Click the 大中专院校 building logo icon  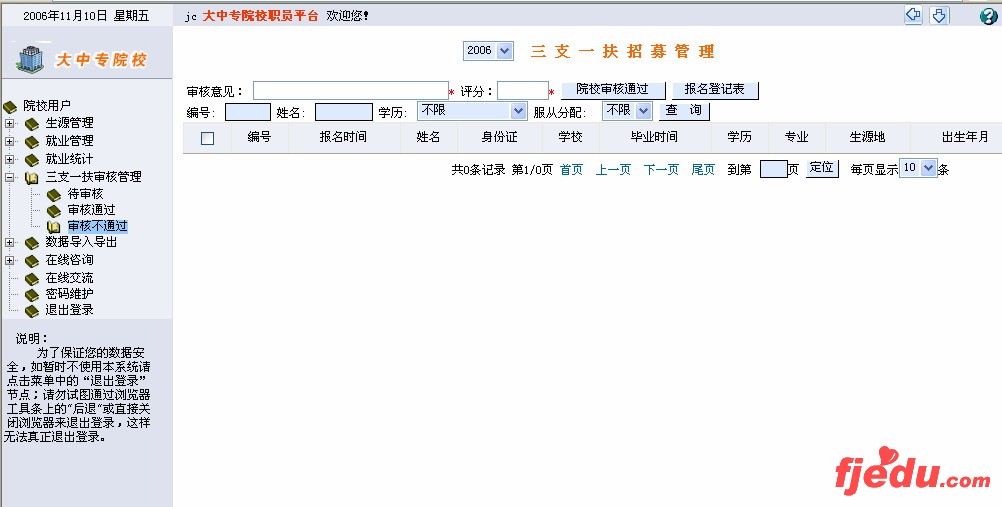(x=29, y=59)
